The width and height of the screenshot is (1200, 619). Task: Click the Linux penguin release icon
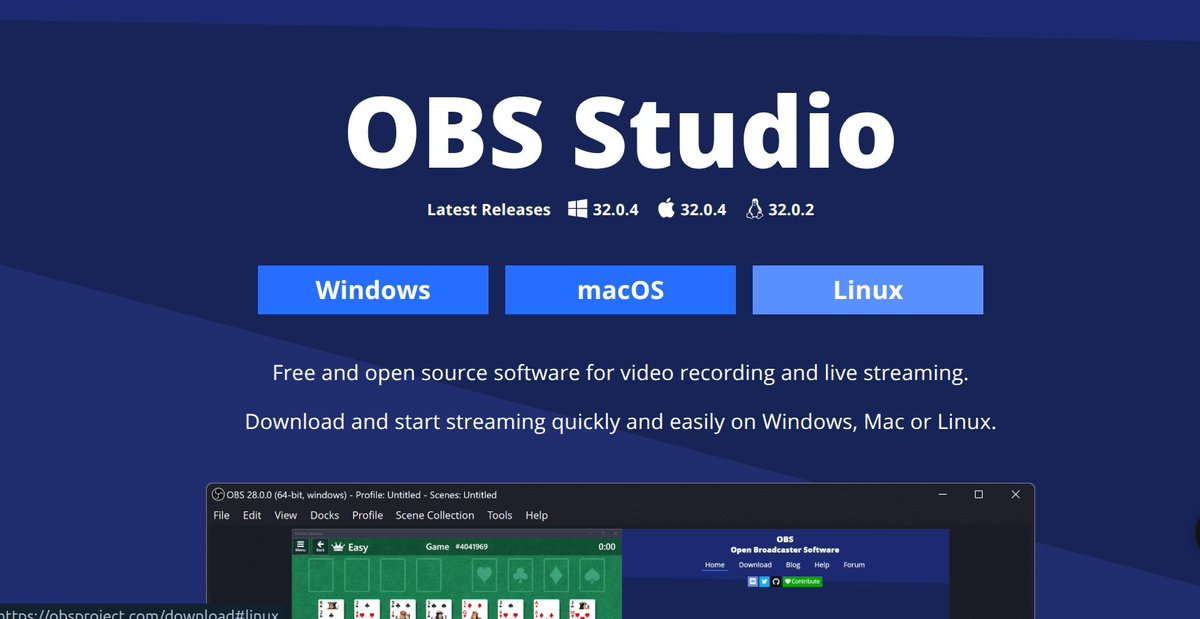[754, 209]
